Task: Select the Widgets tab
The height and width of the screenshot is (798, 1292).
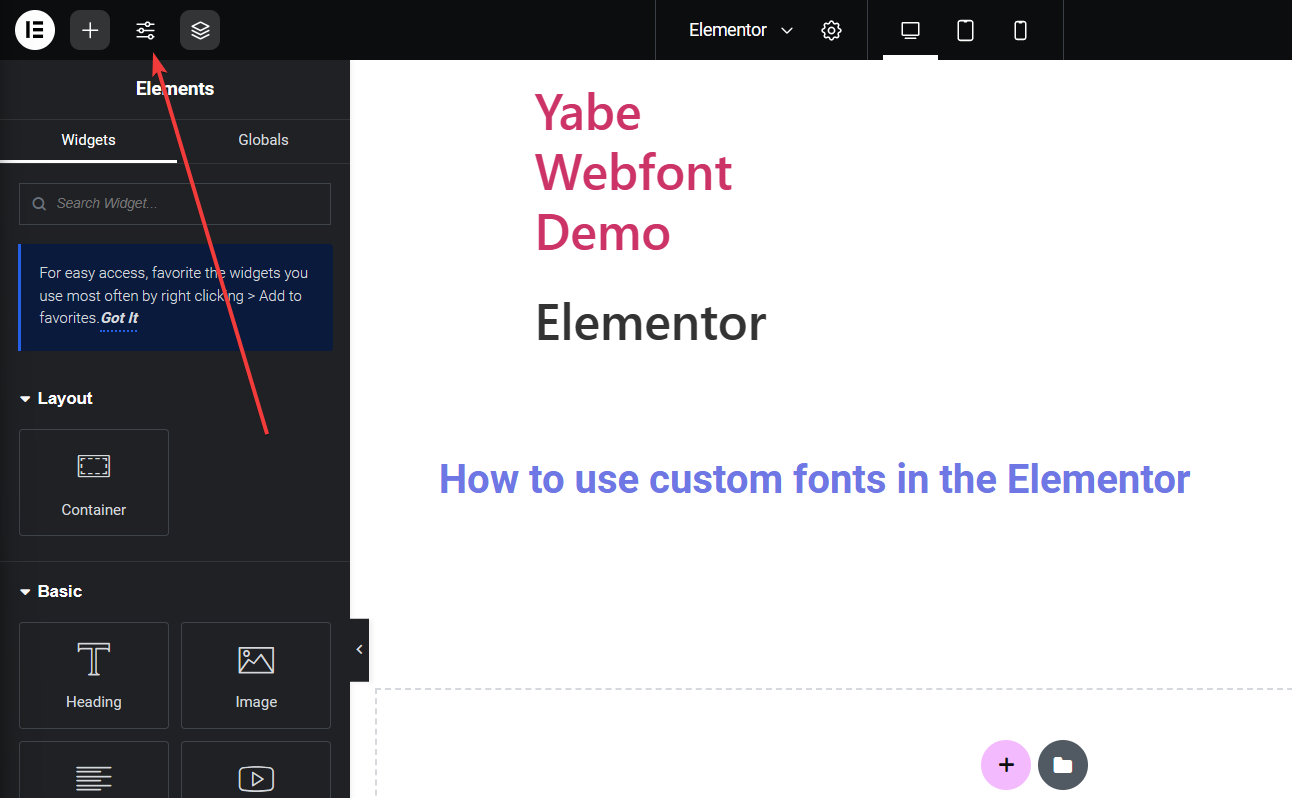Action: [x=88, y=140]
